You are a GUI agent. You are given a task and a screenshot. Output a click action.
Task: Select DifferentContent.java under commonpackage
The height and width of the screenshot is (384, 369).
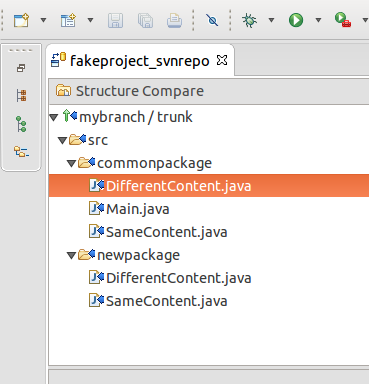tap(179, 186)
